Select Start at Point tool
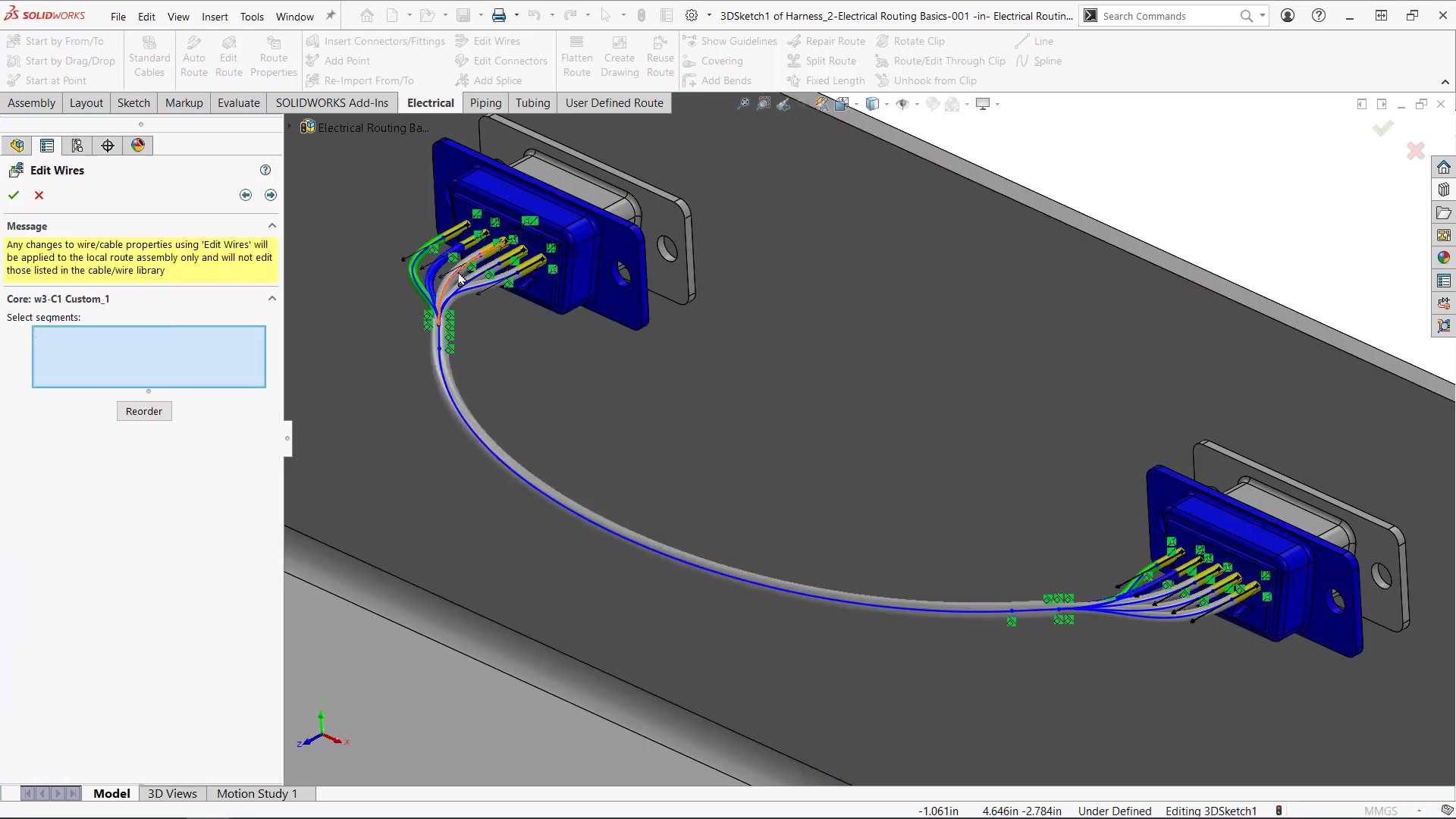Image resolution: width=1456 pixels, height=819 pixels. click(47, 80)
